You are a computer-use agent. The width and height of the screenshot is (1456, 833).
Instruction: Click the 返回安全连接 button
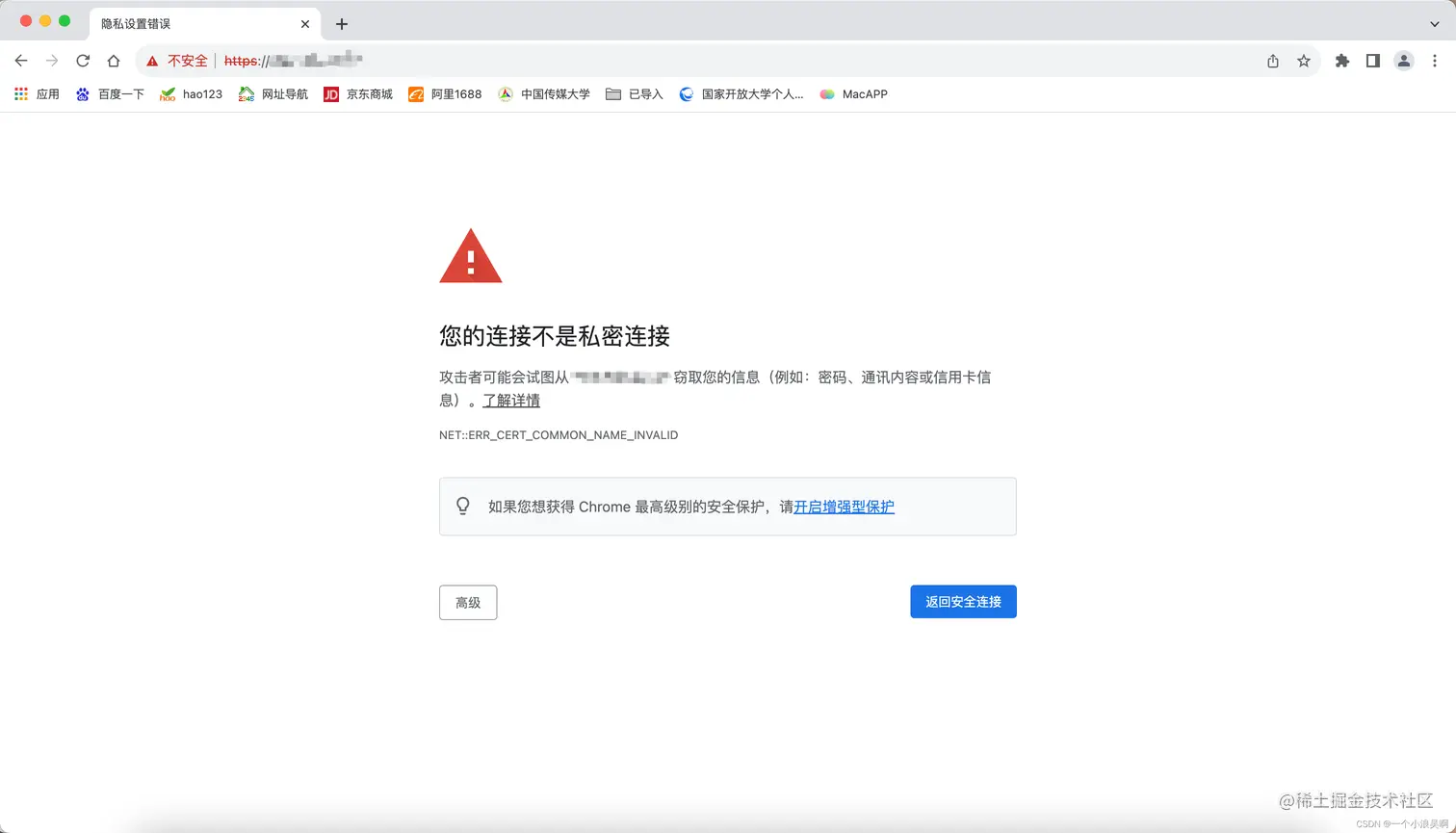[x=963, y=601]
